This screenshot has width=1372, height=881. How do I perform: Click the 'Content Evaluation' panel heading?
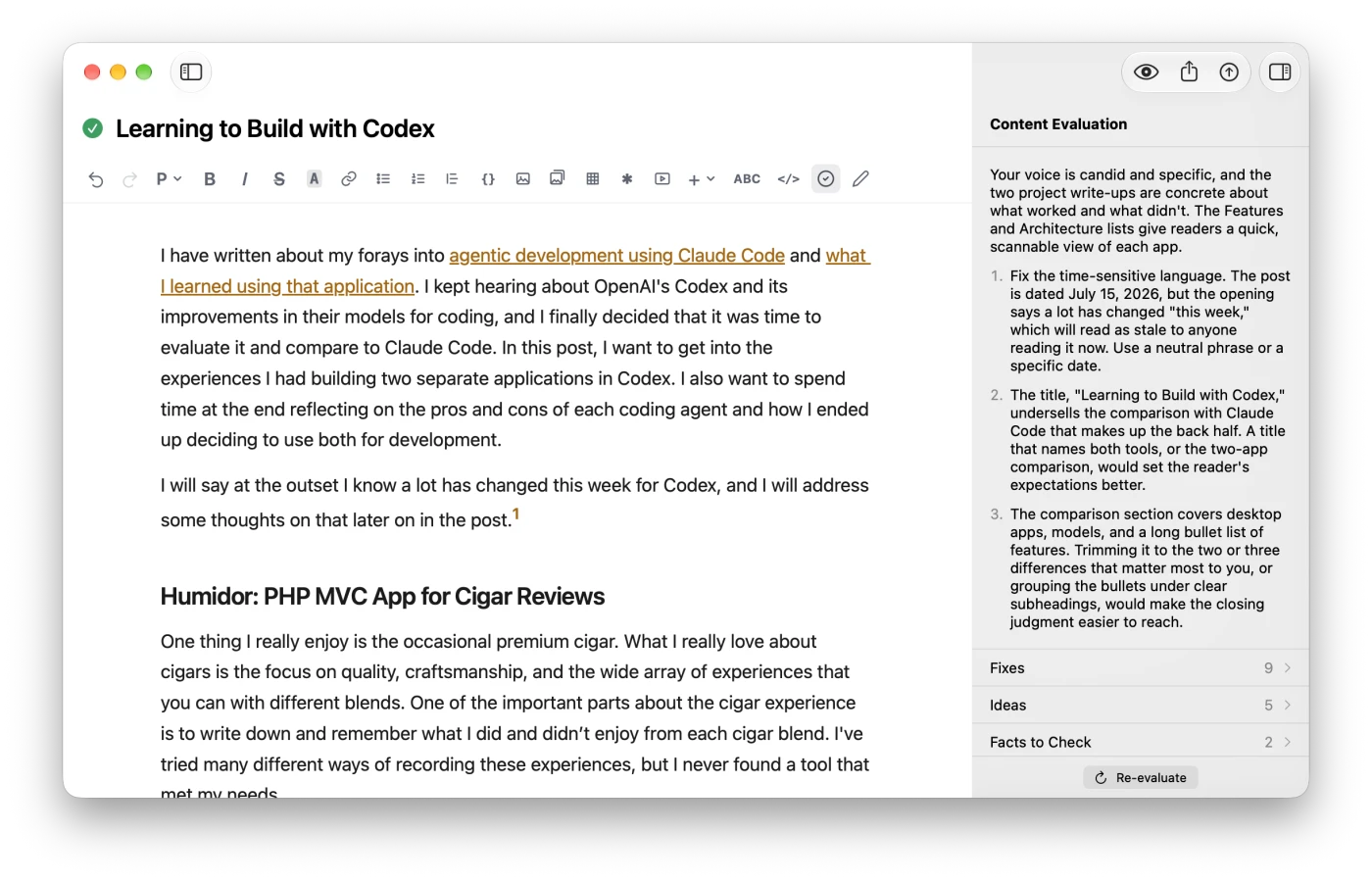pyautogui.click(x=1058, y=124)
